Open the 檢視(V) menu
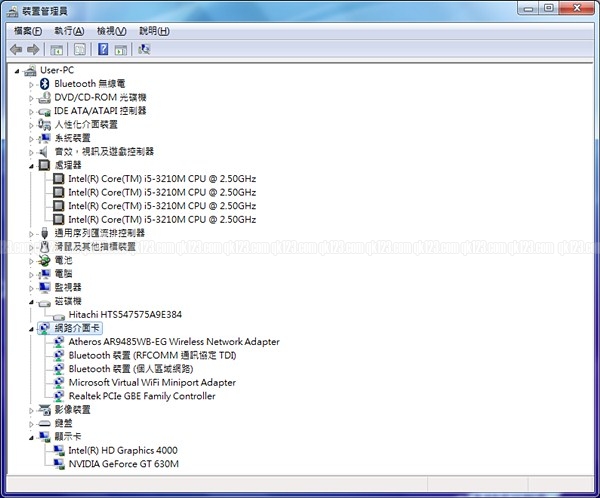 coord(111,31)
